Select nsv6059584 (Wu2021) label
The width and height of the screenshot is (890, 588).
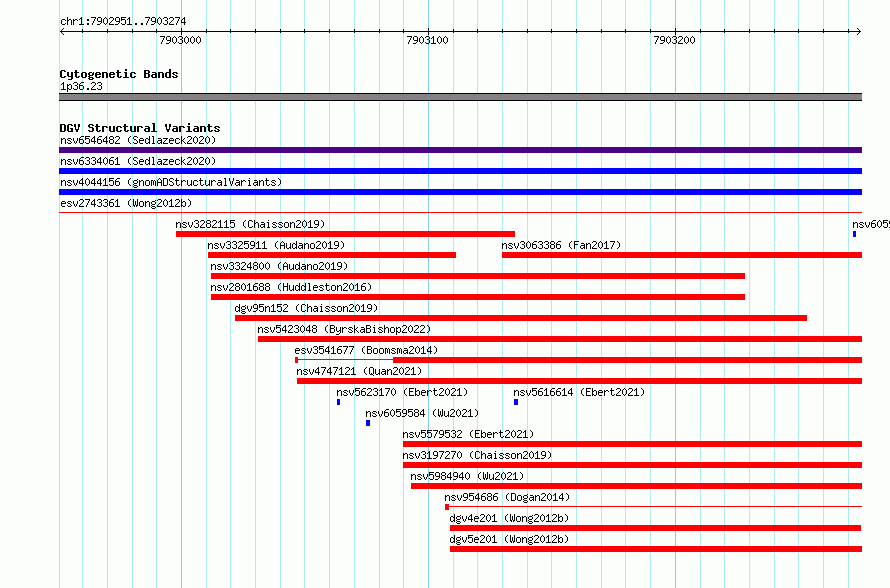point(422,413)
